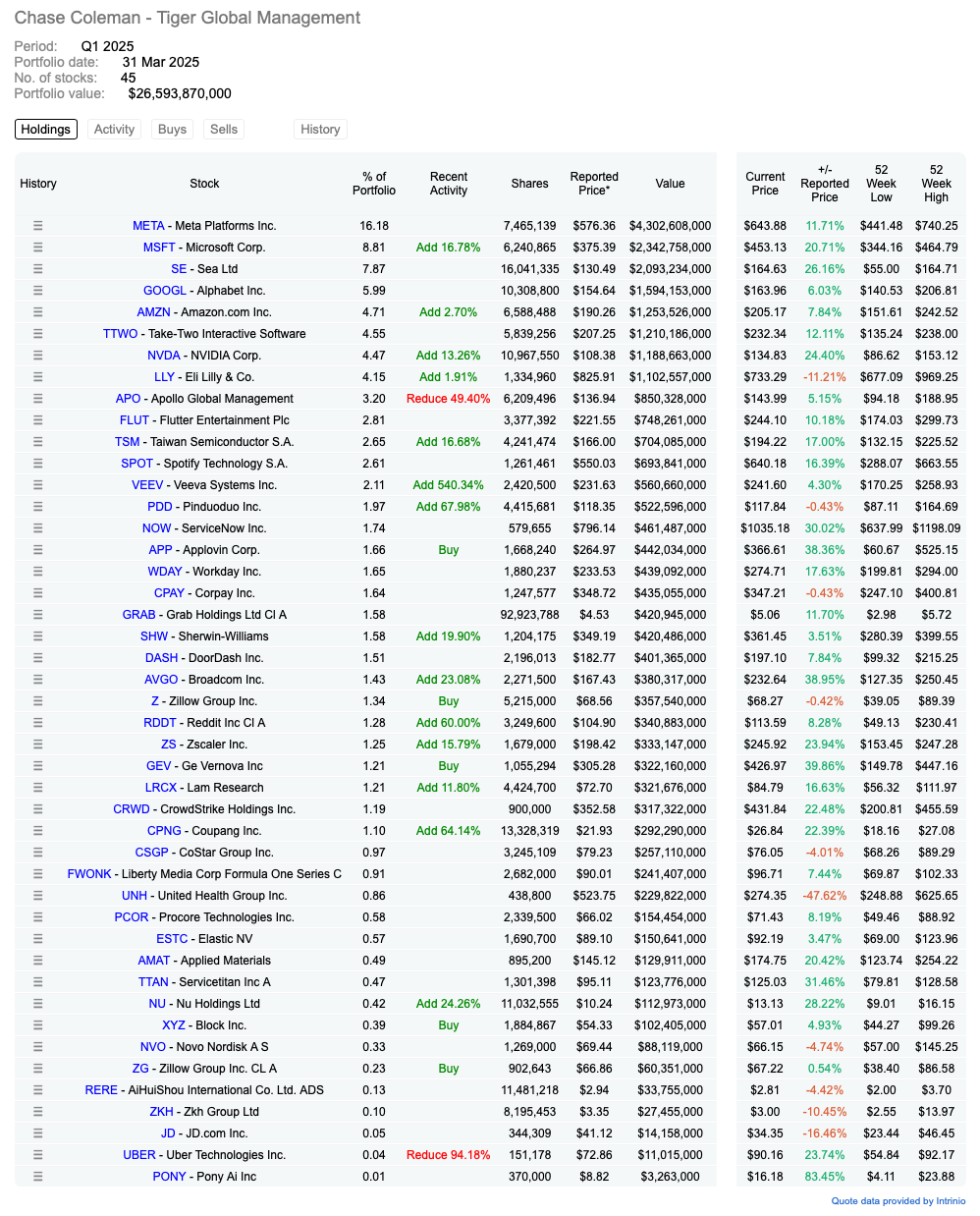The image size is (980, 1216).
Task: Click the '-47.62%' price change cell
Action: point(825,896)
